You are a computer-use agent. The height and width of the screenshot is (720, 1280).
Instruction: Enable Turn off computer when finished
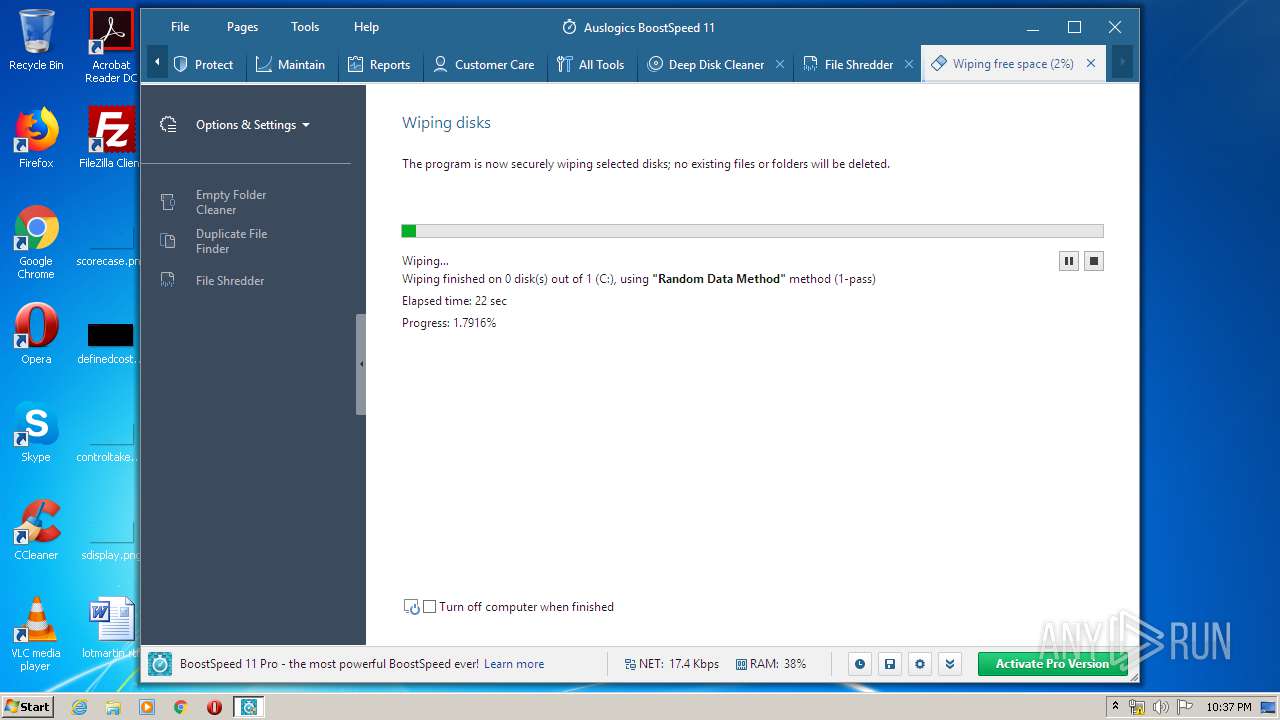[x=430, y=607]
